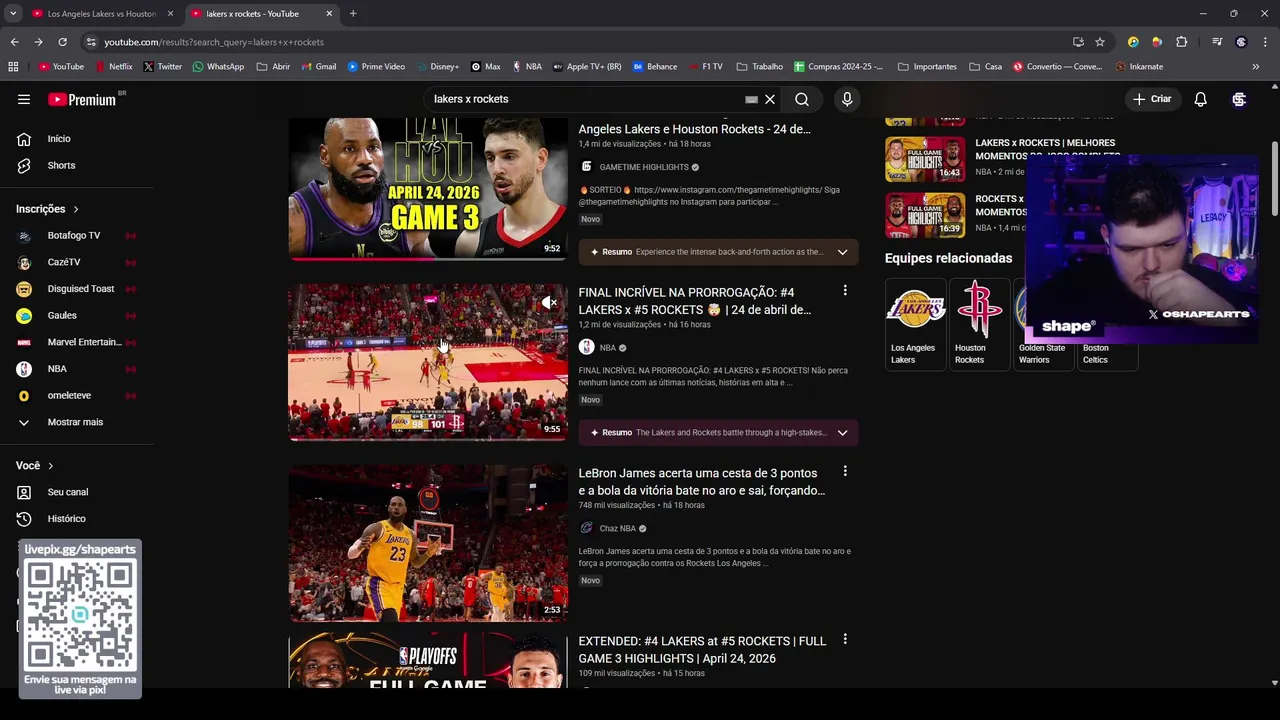1280x720 pixels.
Task: Start voice search with microphone icon
Action: click(x=847, y=99)
